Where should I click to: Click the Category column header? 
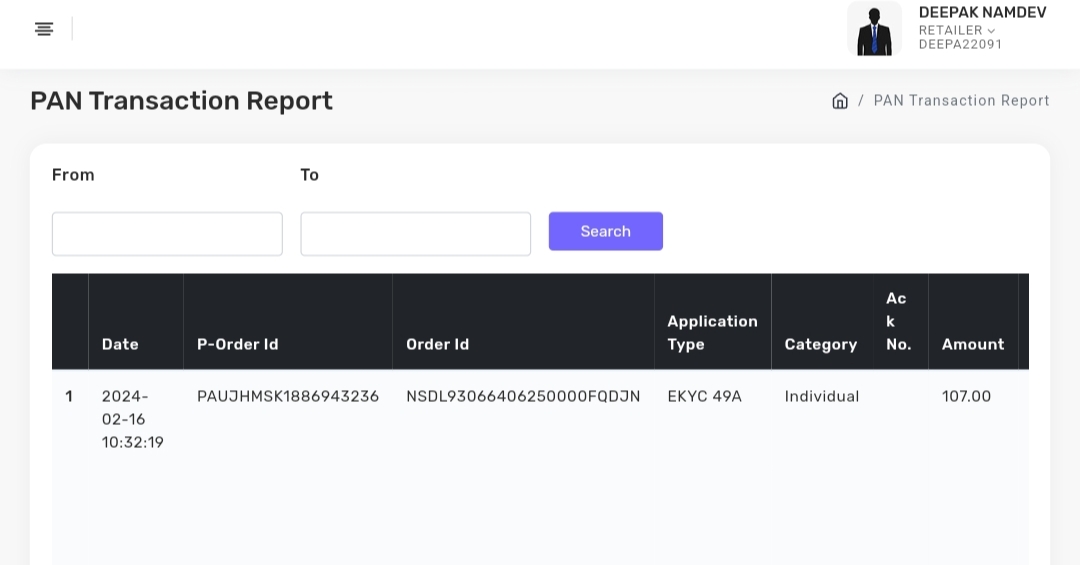(x=820, y=344)
